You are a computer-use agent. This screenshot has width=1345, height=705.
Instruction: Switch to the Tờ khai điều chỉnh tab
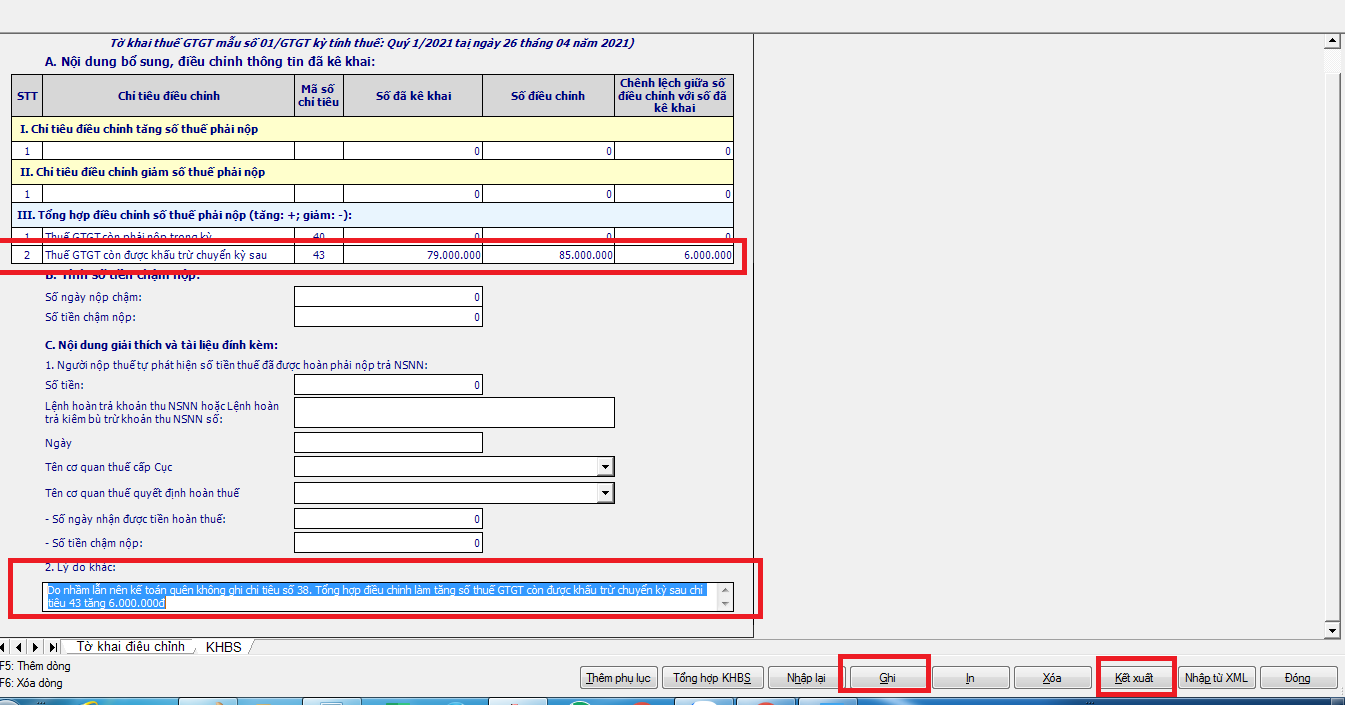[x=130, y=647]
